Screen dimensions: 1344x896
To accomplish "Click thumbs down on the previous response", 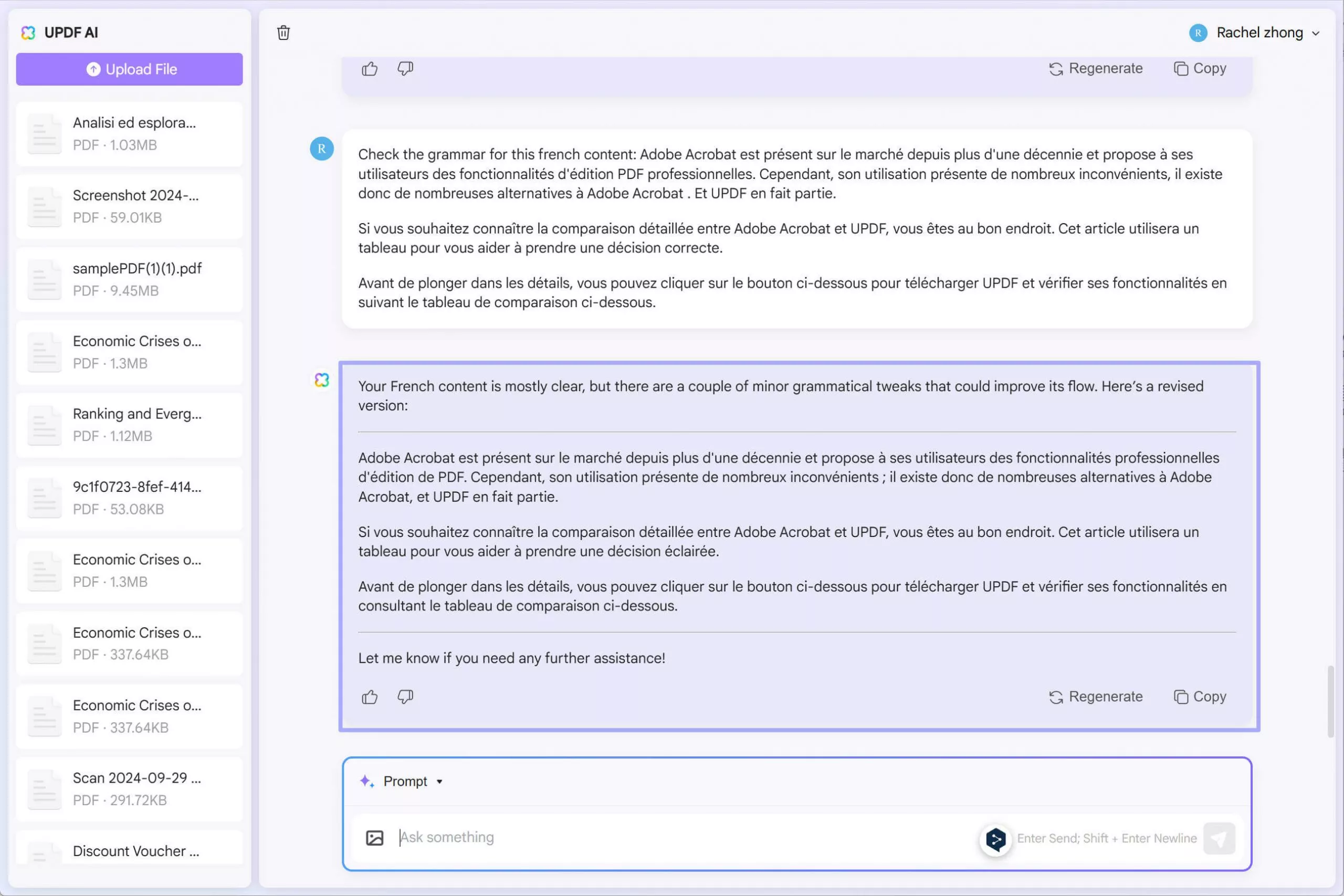I will point(405,69).
